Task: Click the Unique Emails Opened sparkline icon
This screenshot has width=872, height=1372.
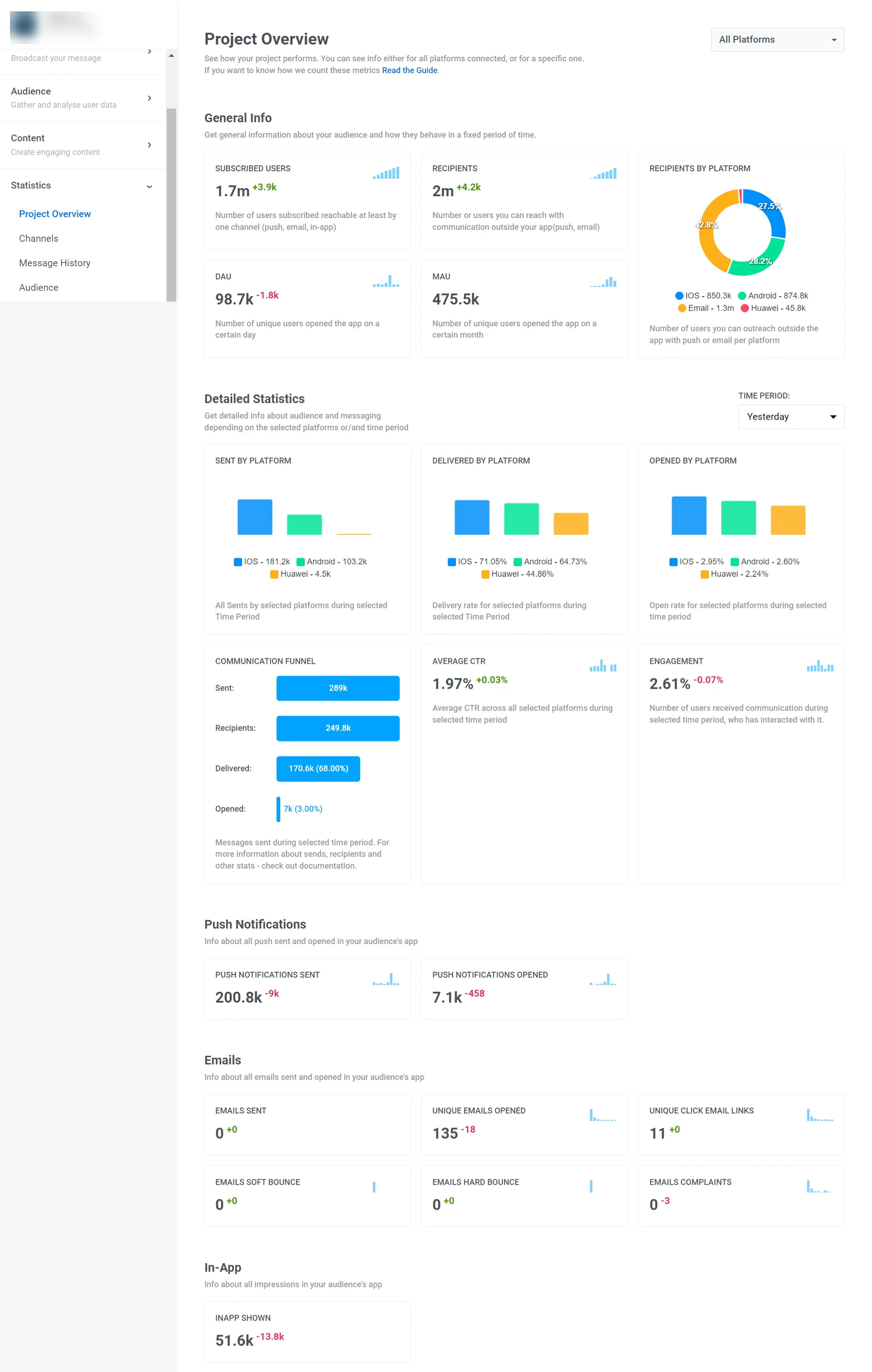Action: tap(603, 1115)
